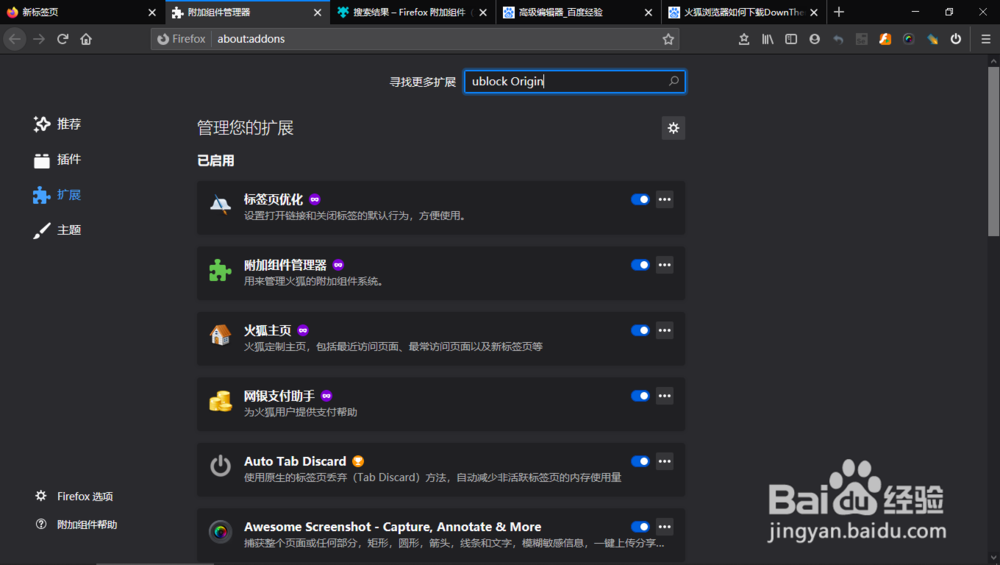Open the 火狐主页 extension title
The height and width of the screenshot is (565, 1000).
click(x=267, y=330)
